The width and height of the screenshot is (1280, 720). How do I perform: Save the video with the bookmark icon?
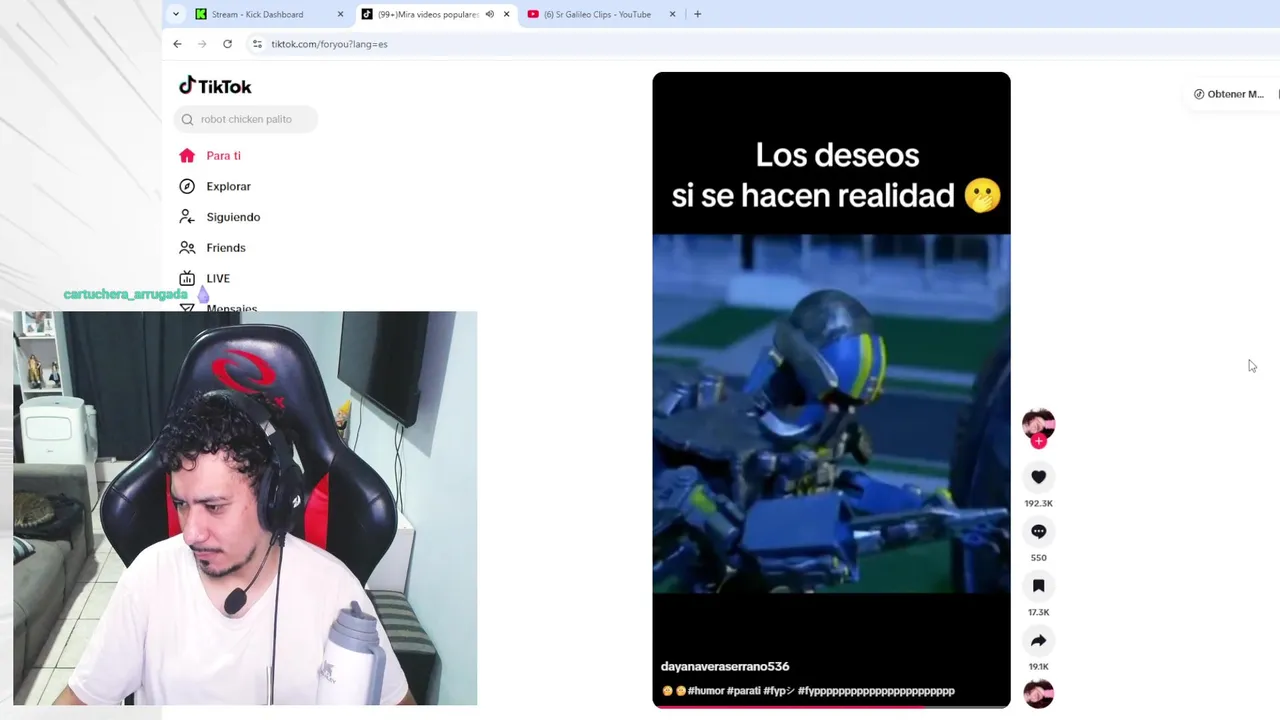(x=1038, y=586)
